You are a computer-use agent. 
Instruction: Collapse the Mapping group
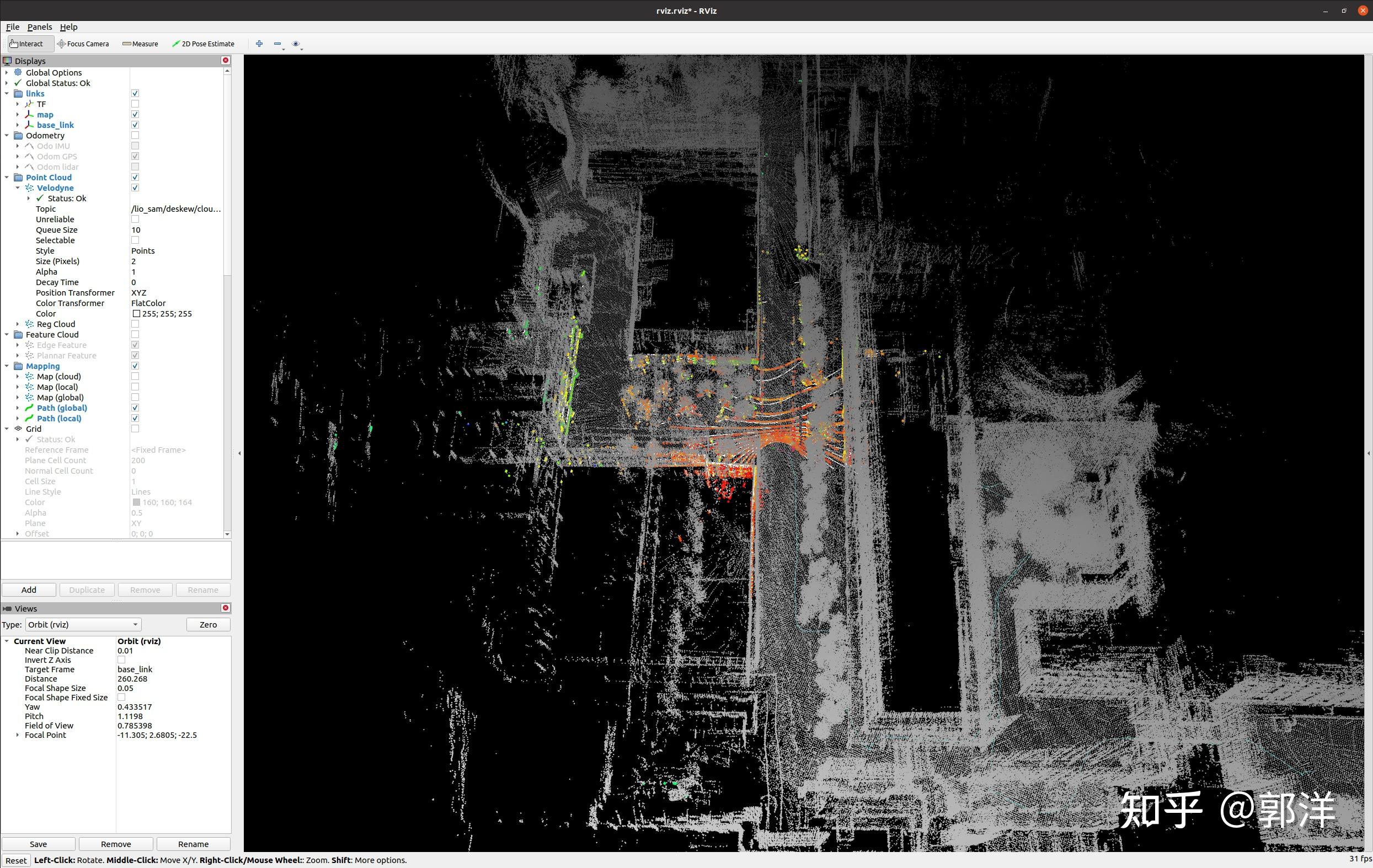coord(7,366)
